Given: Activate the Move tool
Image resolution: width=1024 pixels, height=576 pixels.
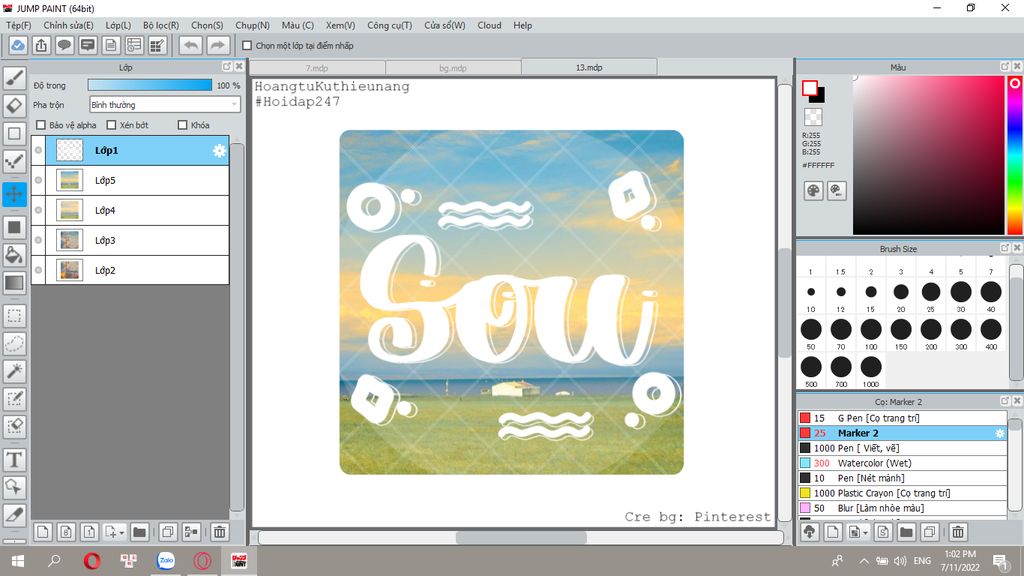Looking at the screenshot, I should click(14, 194).
